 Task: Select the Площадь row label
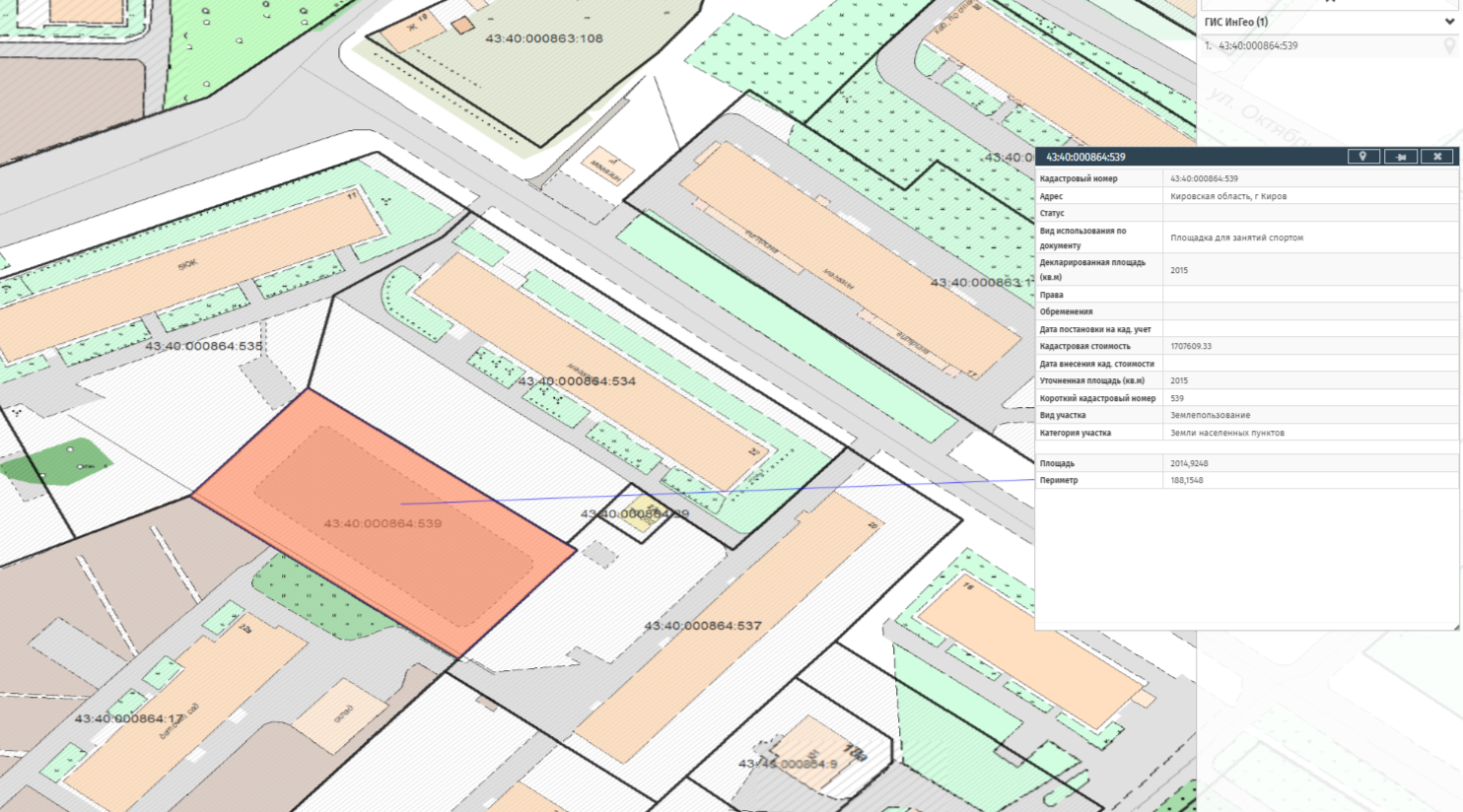point(1057,463)
